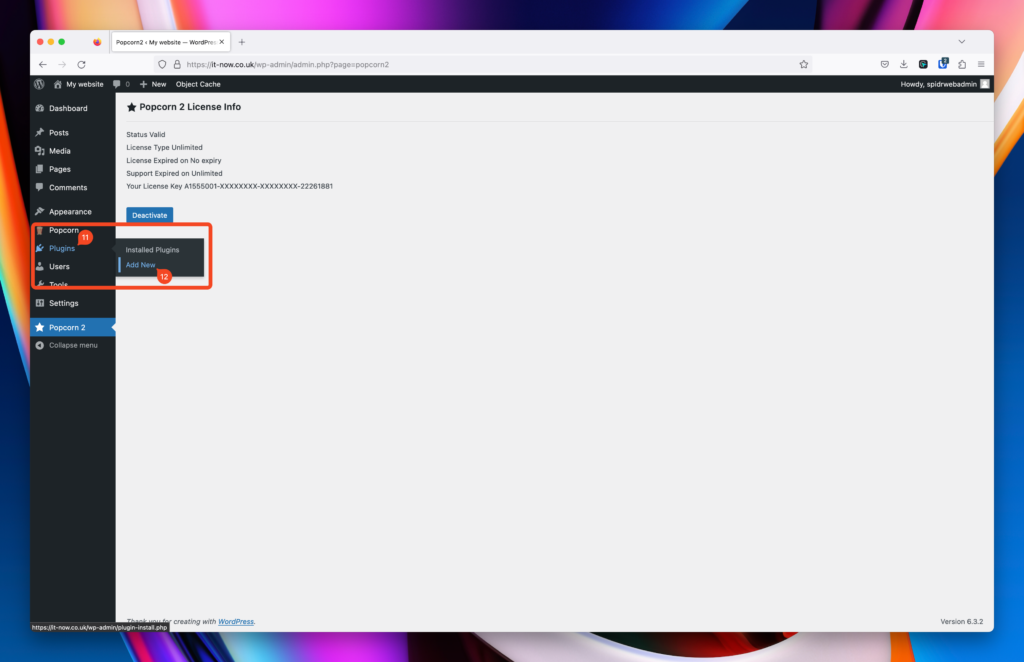Image resolution: width=1024 pixels, height=662 pixels.
Task: Open Object Cache in the admin bar
Action: pos(198,84)
